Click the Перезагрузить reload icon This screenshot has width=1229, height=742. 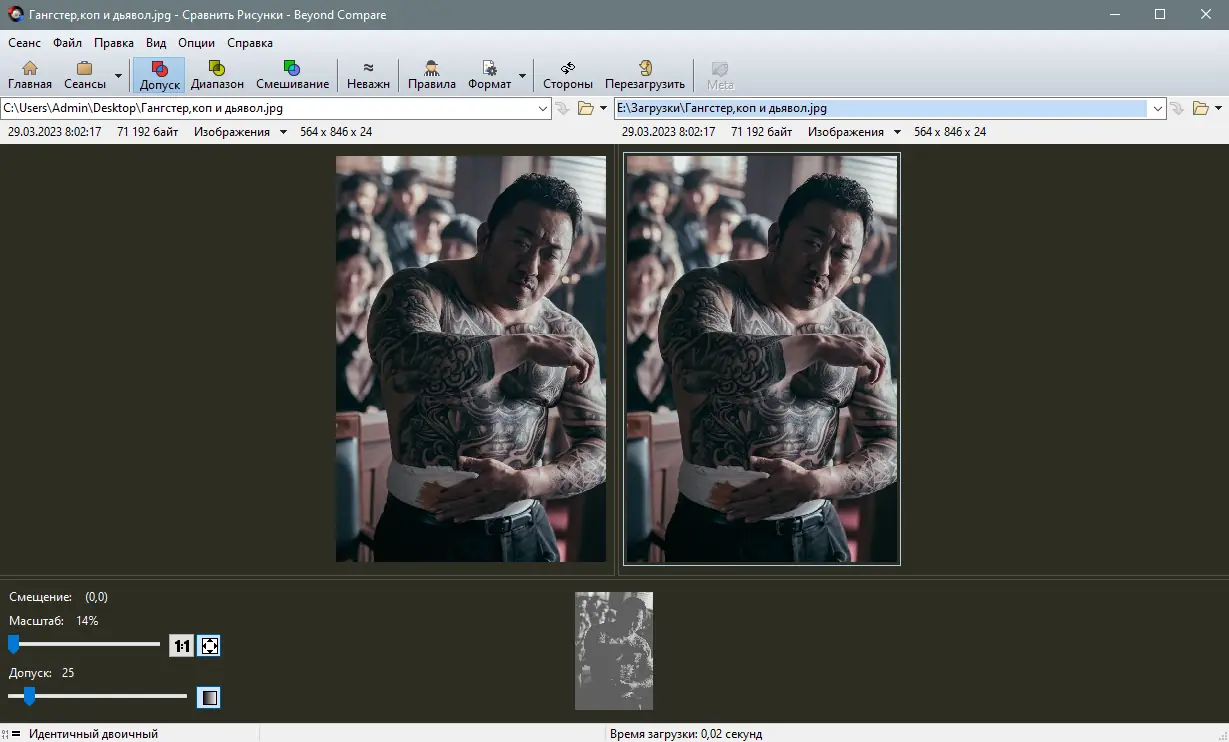coord(645,75)
